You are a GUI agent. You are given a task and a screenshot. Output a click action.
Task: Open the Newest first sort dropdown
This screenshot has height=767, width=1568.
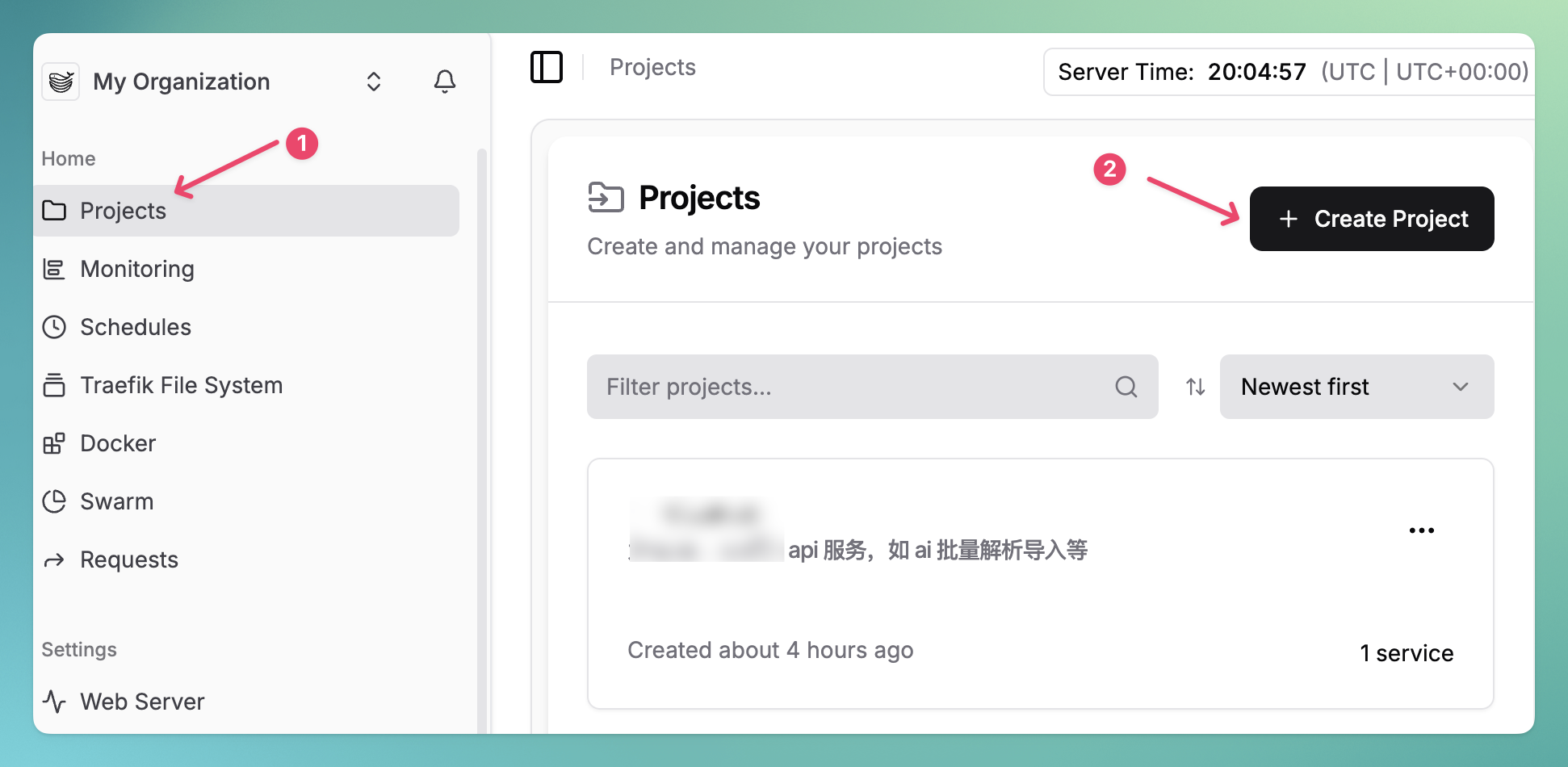click(1356, 387)
